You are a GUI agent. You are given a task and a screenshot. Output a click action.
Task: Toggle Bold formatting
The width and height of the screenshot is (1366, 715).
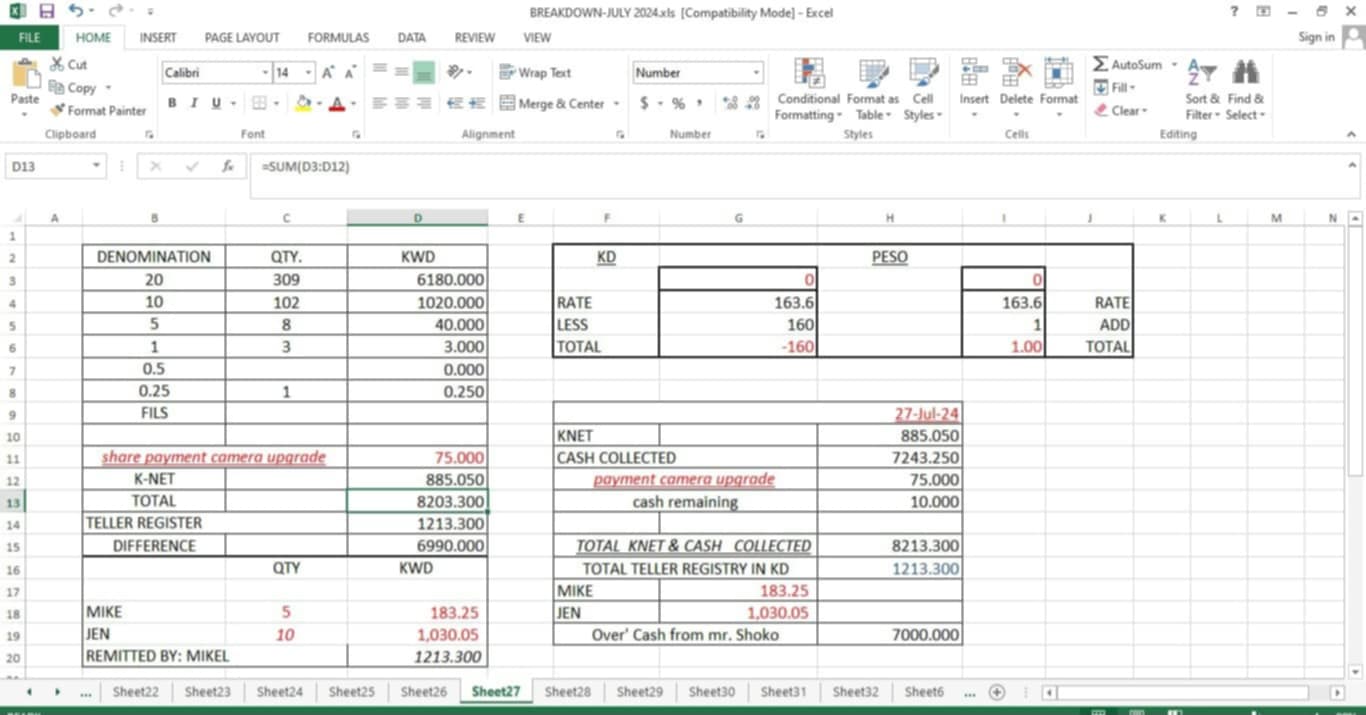tap(172, 103)
